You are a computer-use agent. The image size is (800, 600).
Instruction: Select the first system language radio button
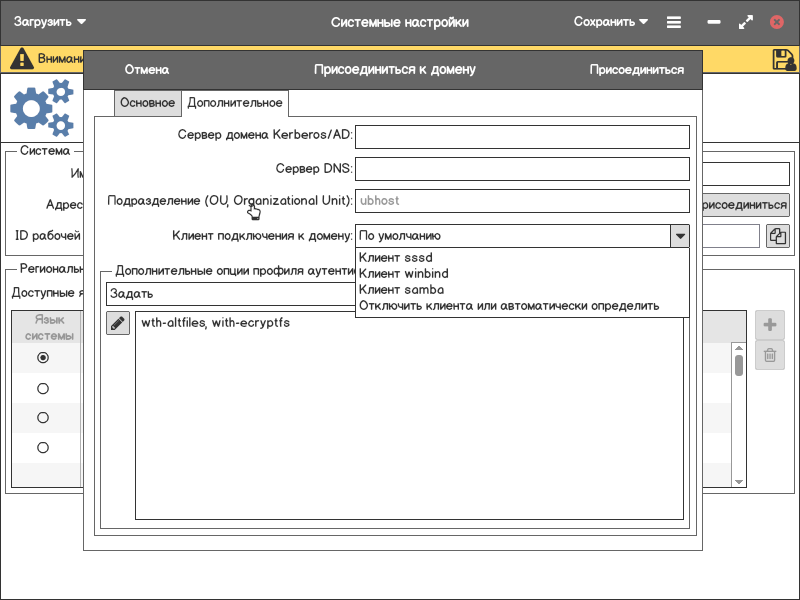tap(43, 358)
